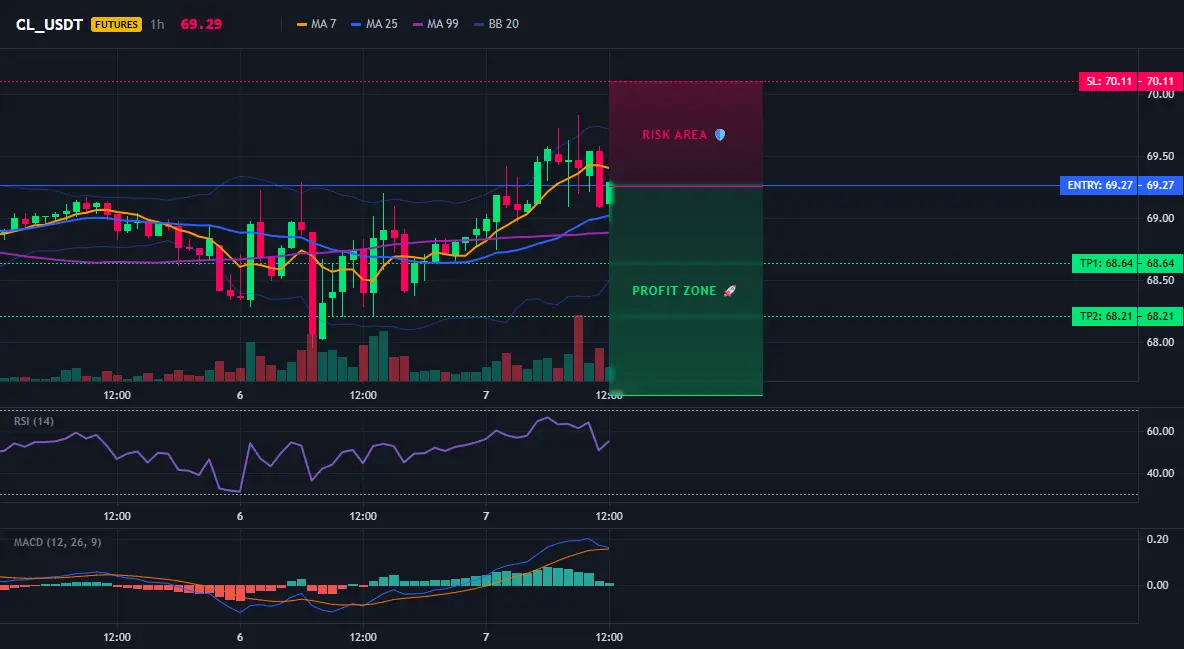
Task: Click the 69.50 price axis value
Action: (1161, 156)
